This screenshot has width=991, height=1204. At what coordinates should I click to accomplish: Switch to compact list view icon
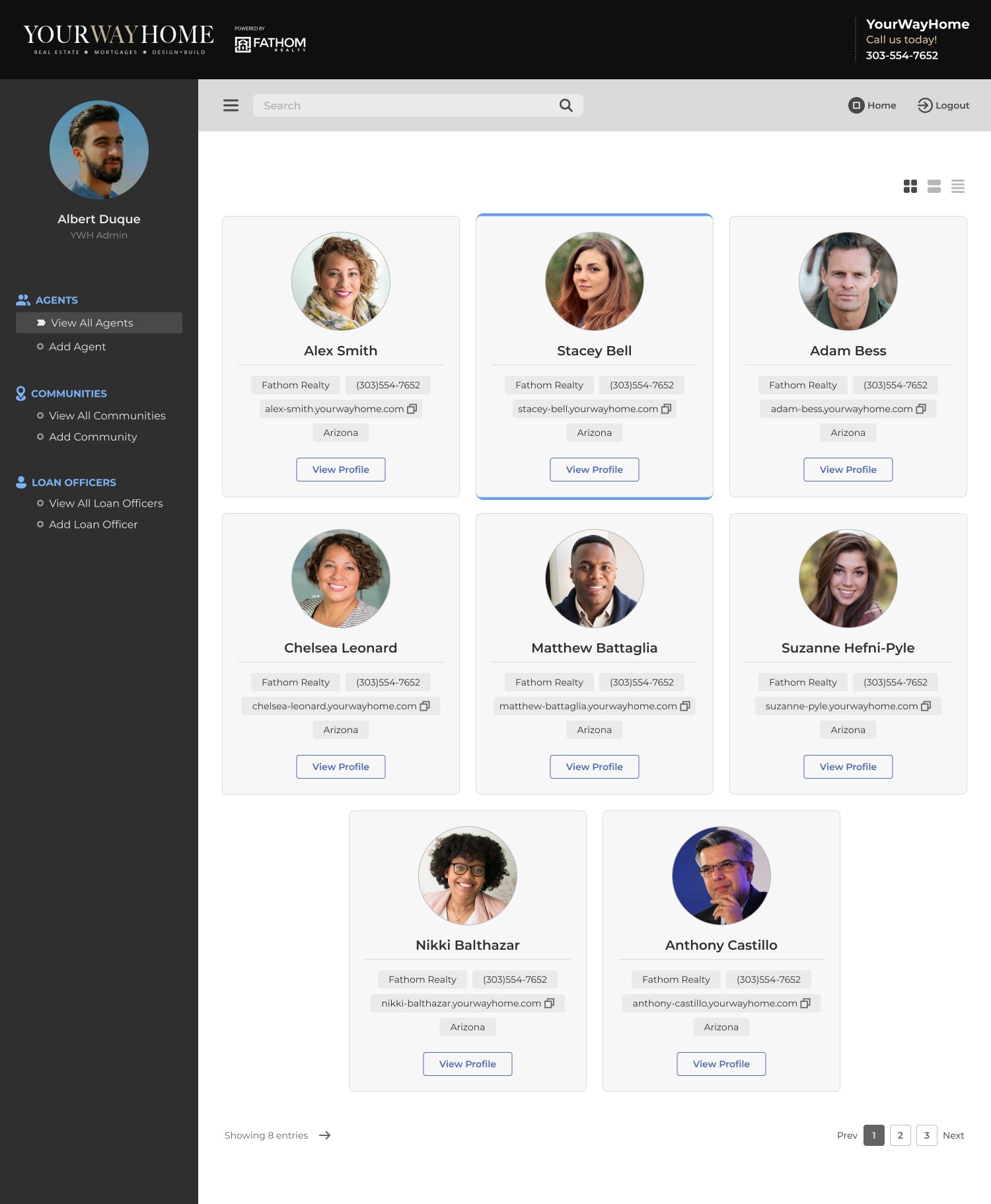(958, 186)
